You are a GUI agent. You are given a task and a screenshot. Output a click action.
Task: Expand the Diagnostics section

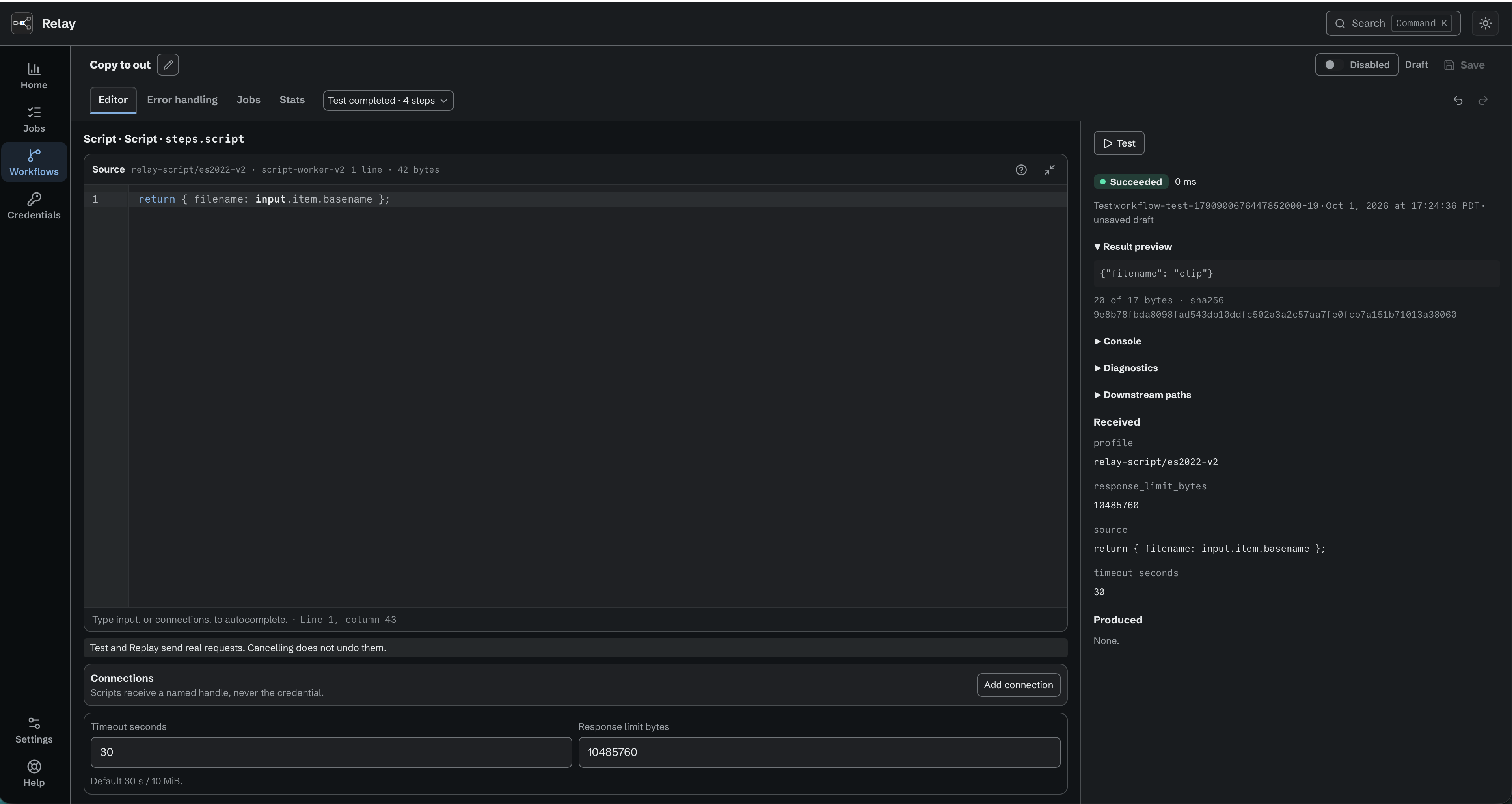point(1126,368)
